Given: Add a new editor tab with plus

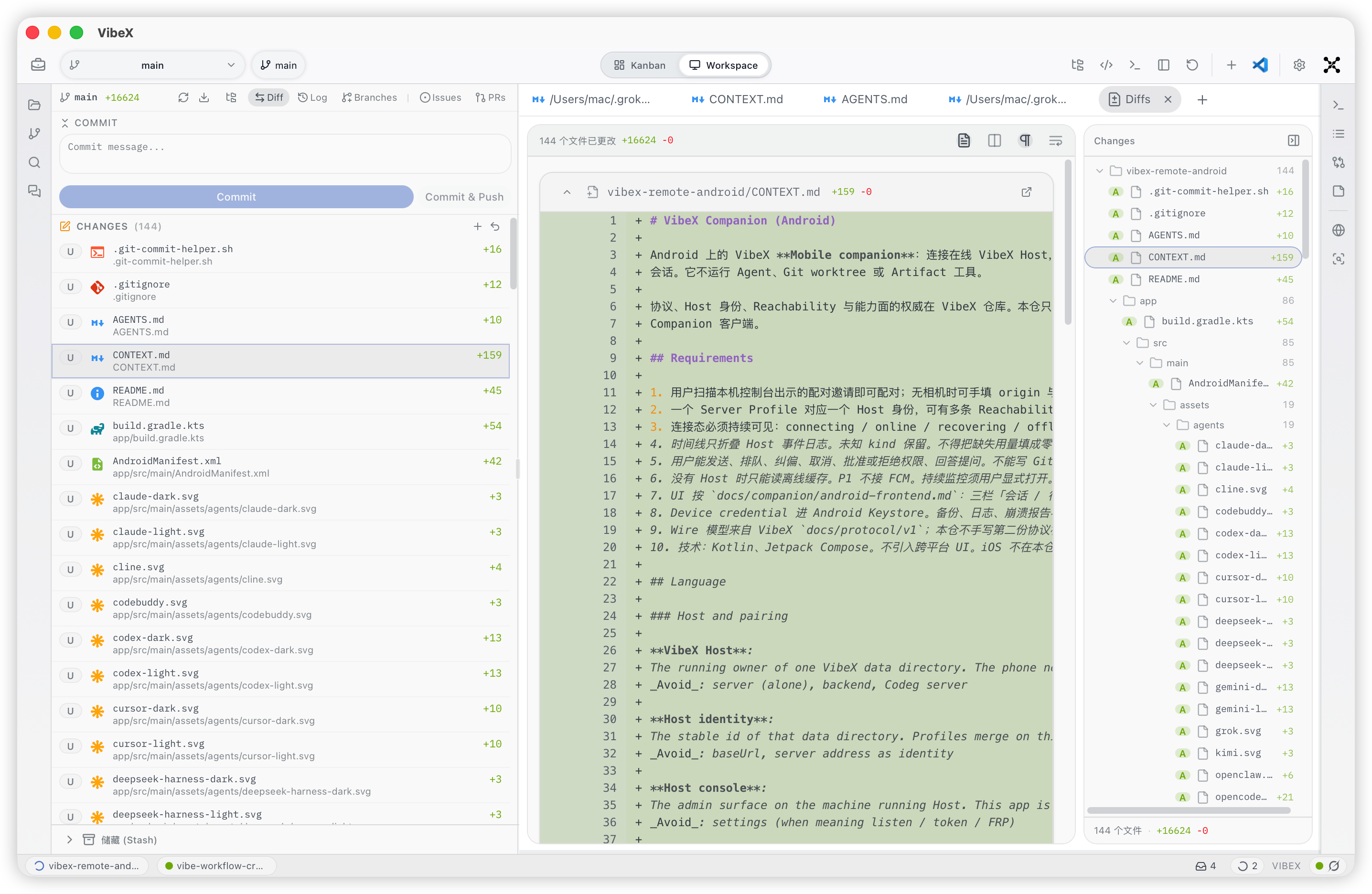Looking at the screenshot, I should (1202, 100).
